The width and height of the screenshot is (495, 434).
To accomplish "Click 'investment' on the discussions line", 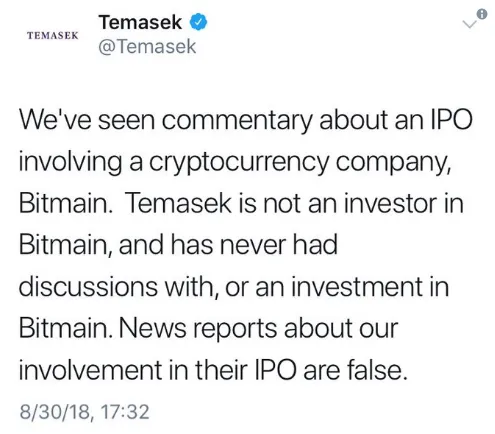I will [x=357, y=287].
